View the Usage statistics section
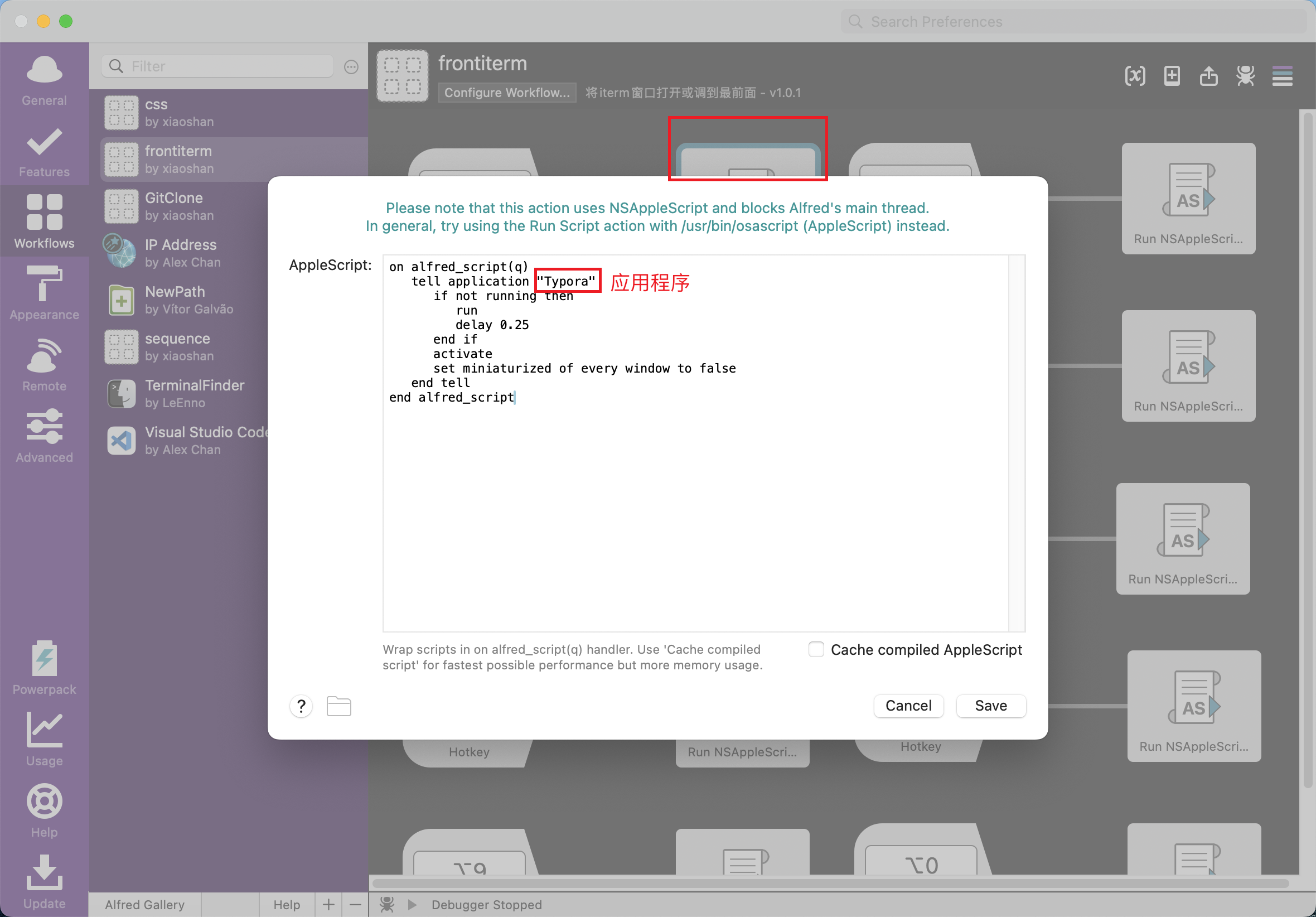The image size is (1316, 917). [44, 739]
